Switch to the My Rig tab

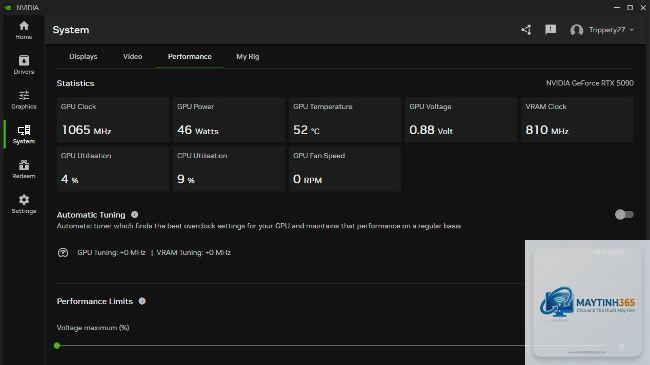248,56
